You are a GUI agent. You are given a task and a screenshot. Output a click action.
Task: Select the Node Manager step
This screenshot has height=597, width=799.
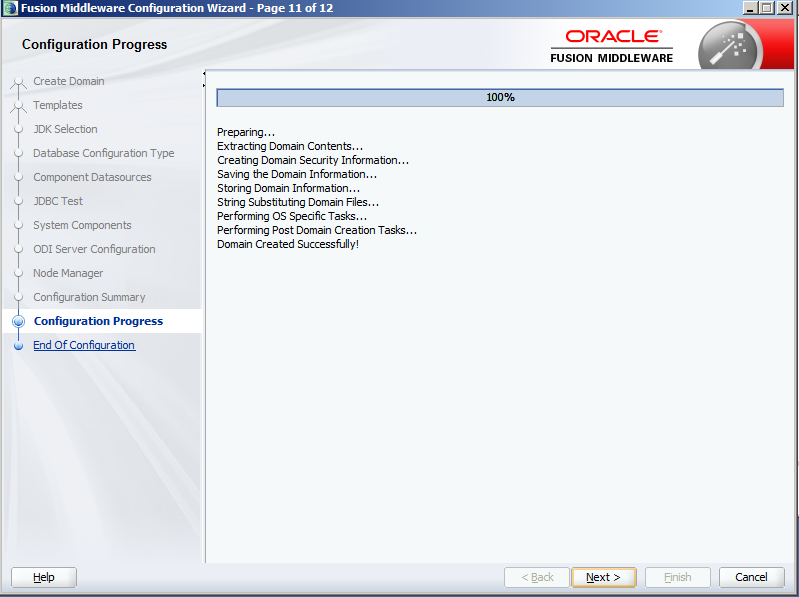tap(68, 273)
